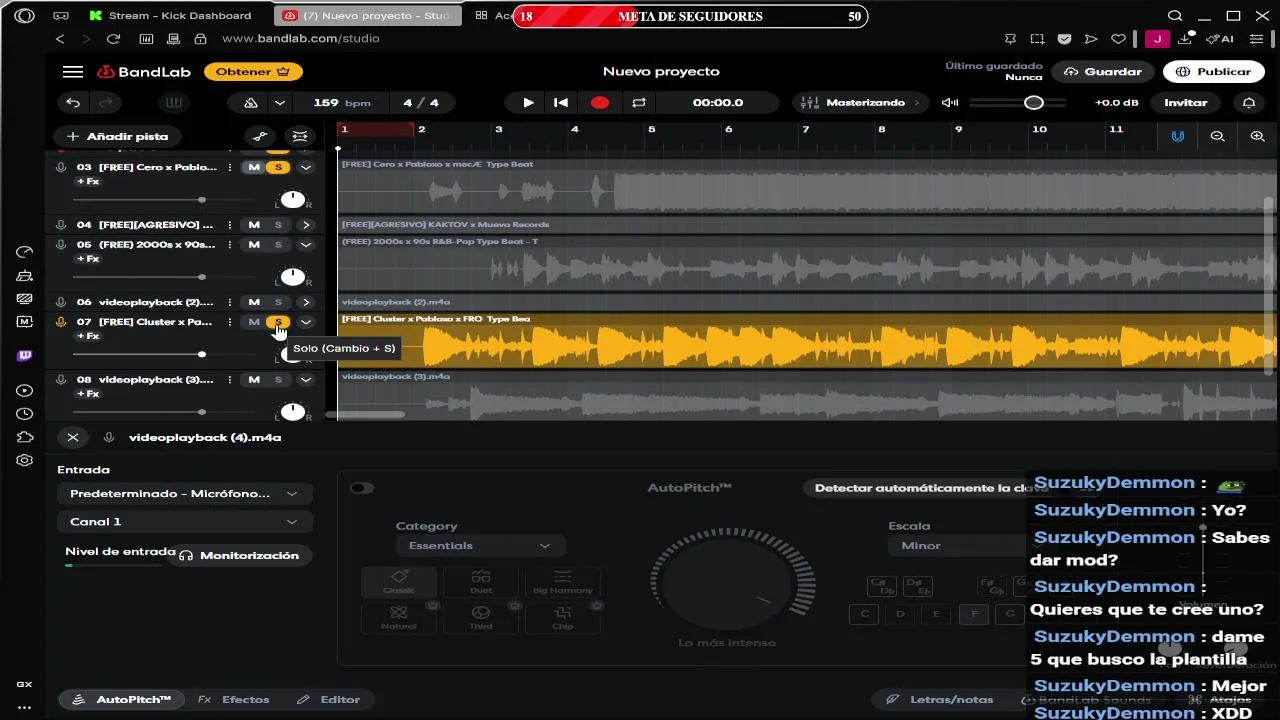
Task: Open the browser downloads icon
Action: coord(1186,39)
